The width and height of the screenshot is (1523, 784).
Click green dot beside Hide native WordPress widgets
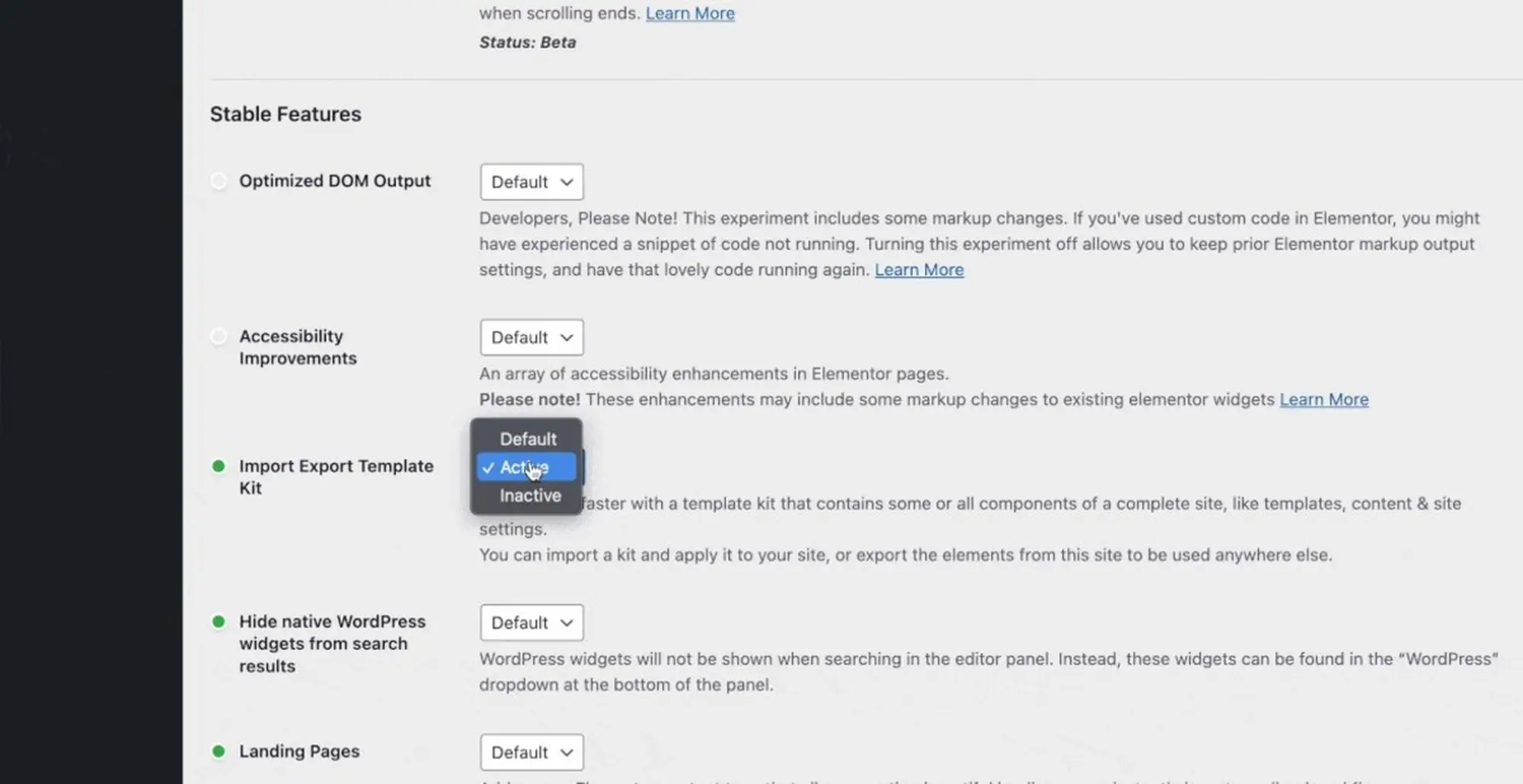219,622
